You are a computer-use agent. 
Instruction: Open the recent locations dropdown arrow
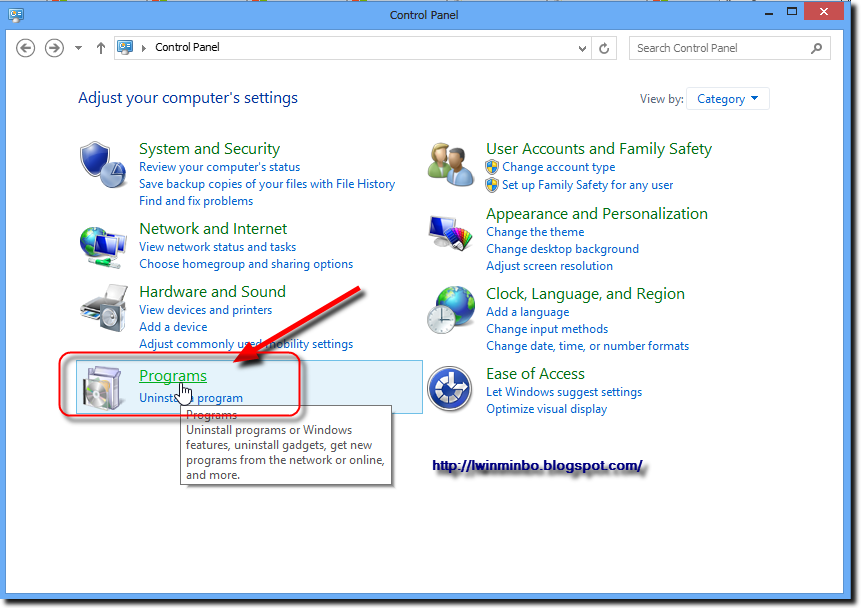pyautogui.click(x=79, y=48)
